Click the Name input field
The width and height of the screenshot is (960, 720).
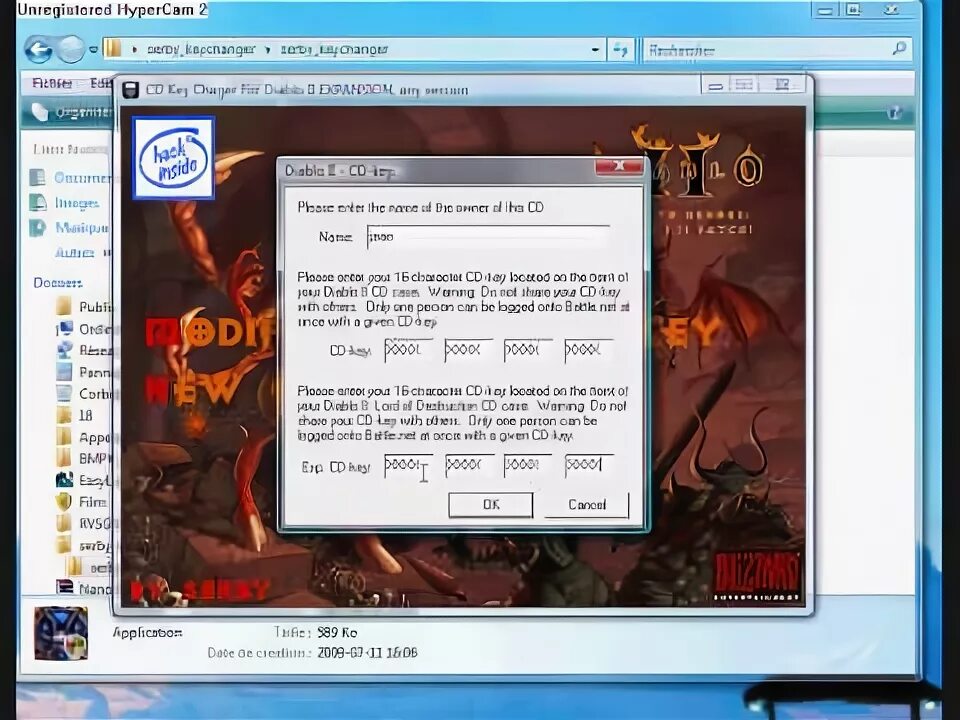(488, 237)
